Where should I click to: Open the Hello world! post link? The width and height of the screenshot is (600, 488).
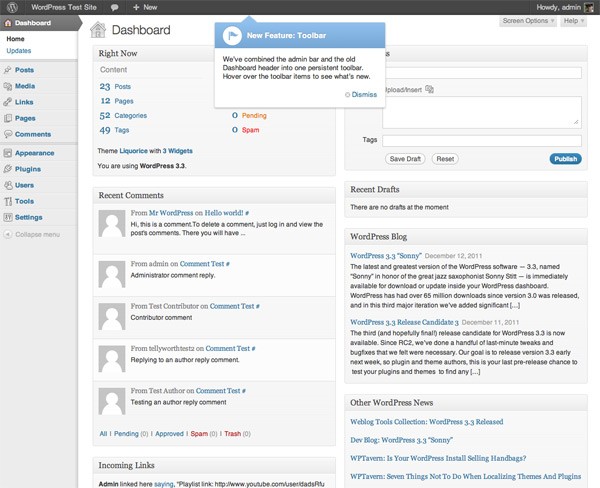224,213
